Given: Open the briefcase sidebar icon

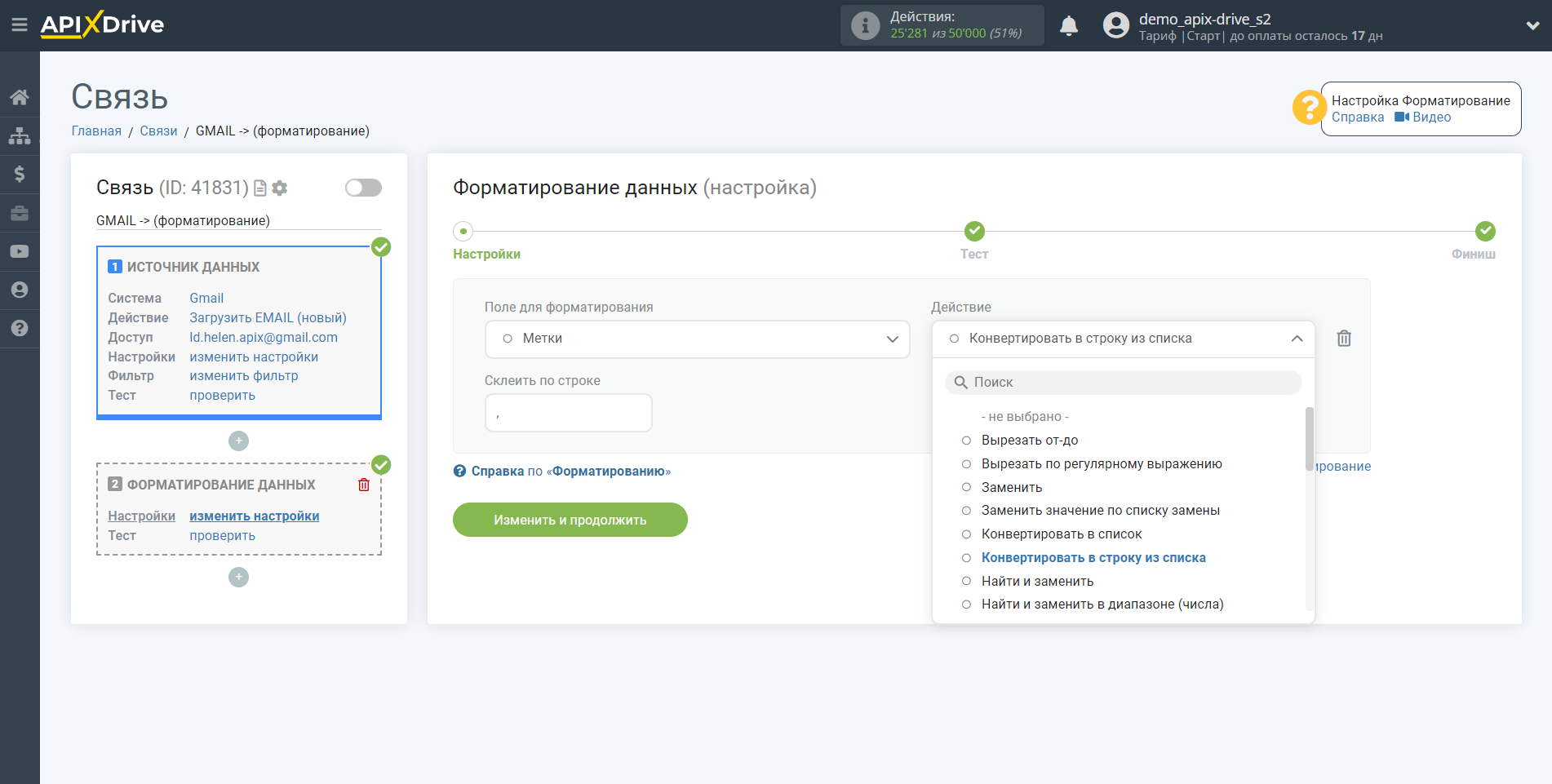Looking at the screenshot, I should 20,213.
